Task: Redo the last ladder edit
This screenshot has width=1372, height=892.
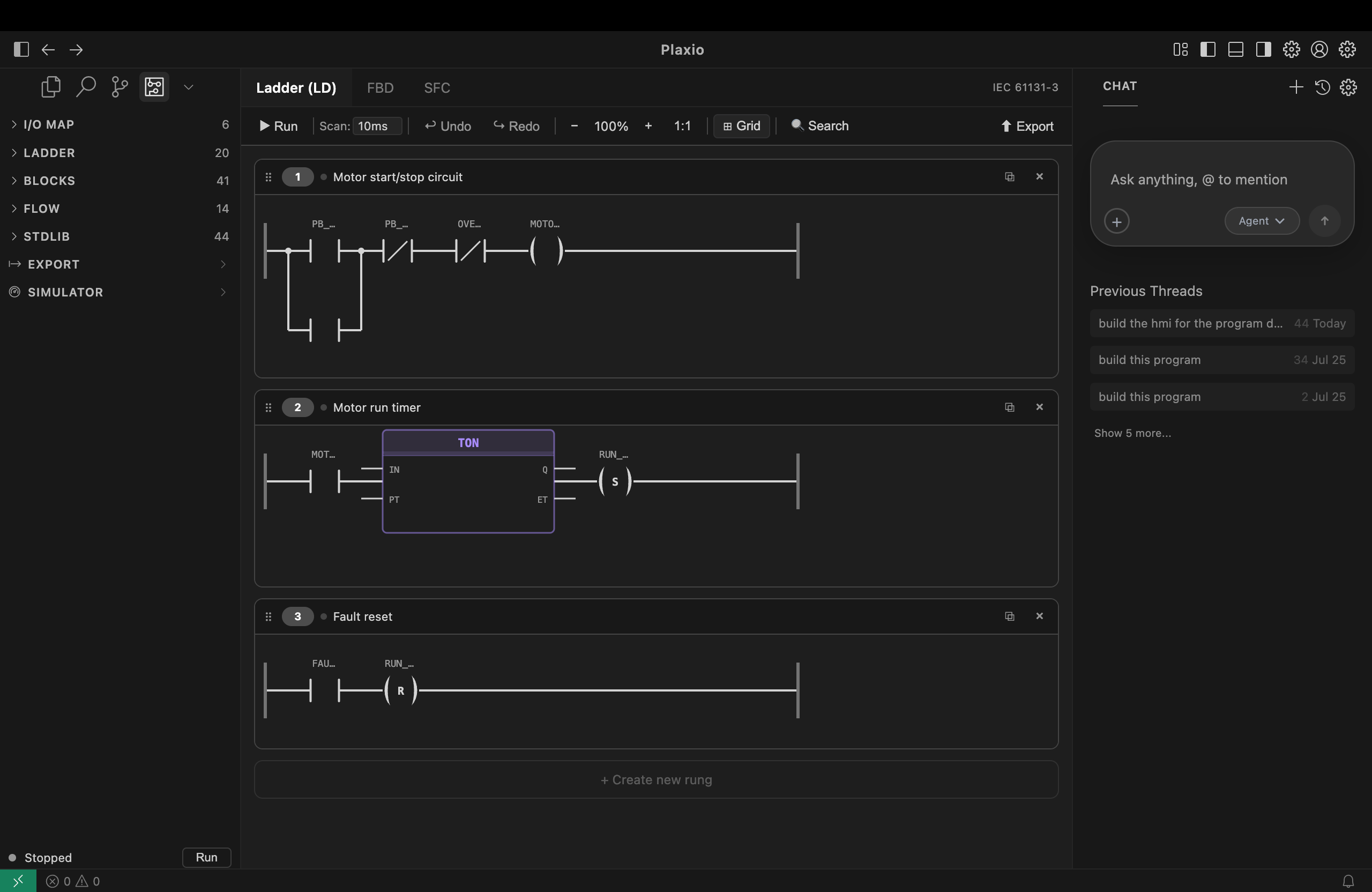Action: coord(517,127)
